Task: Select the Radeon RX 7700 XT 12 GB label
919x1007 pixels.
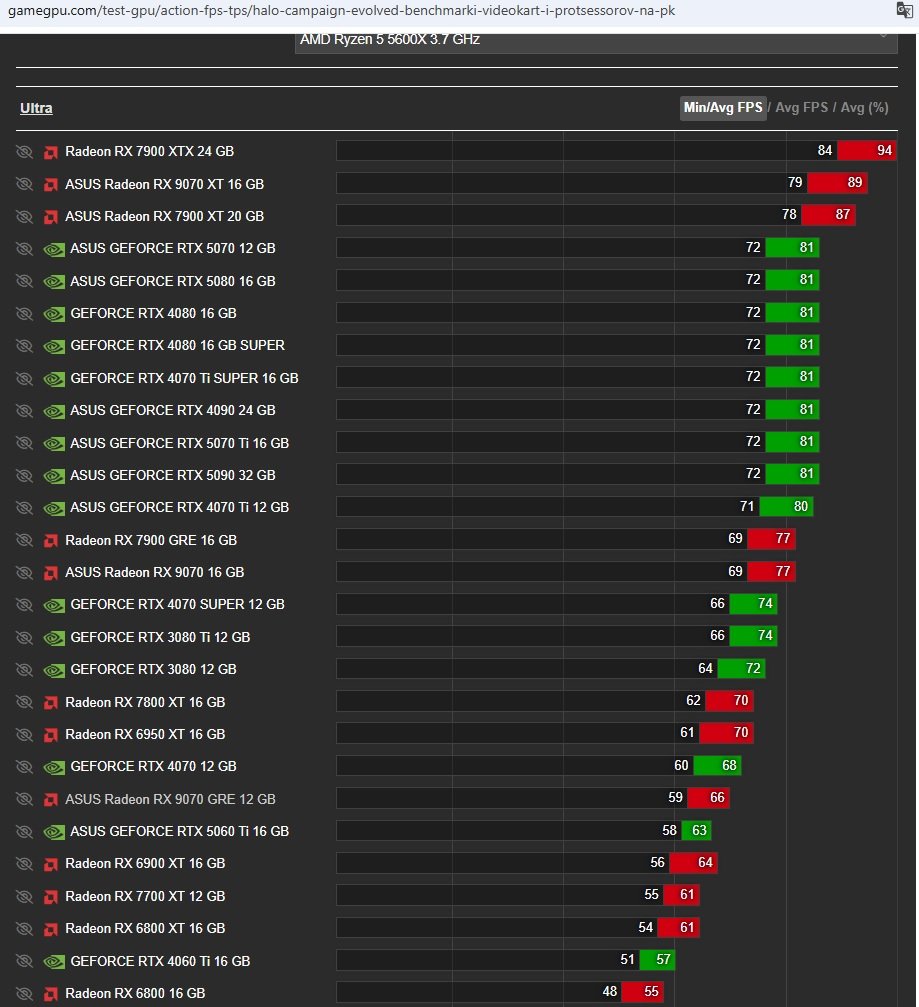Action: 145,896
